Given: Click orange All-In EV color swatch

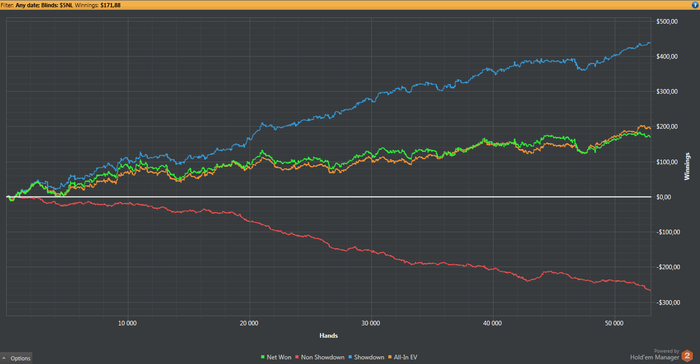Looking at the screenshot, I should click(x=390, y=357).
